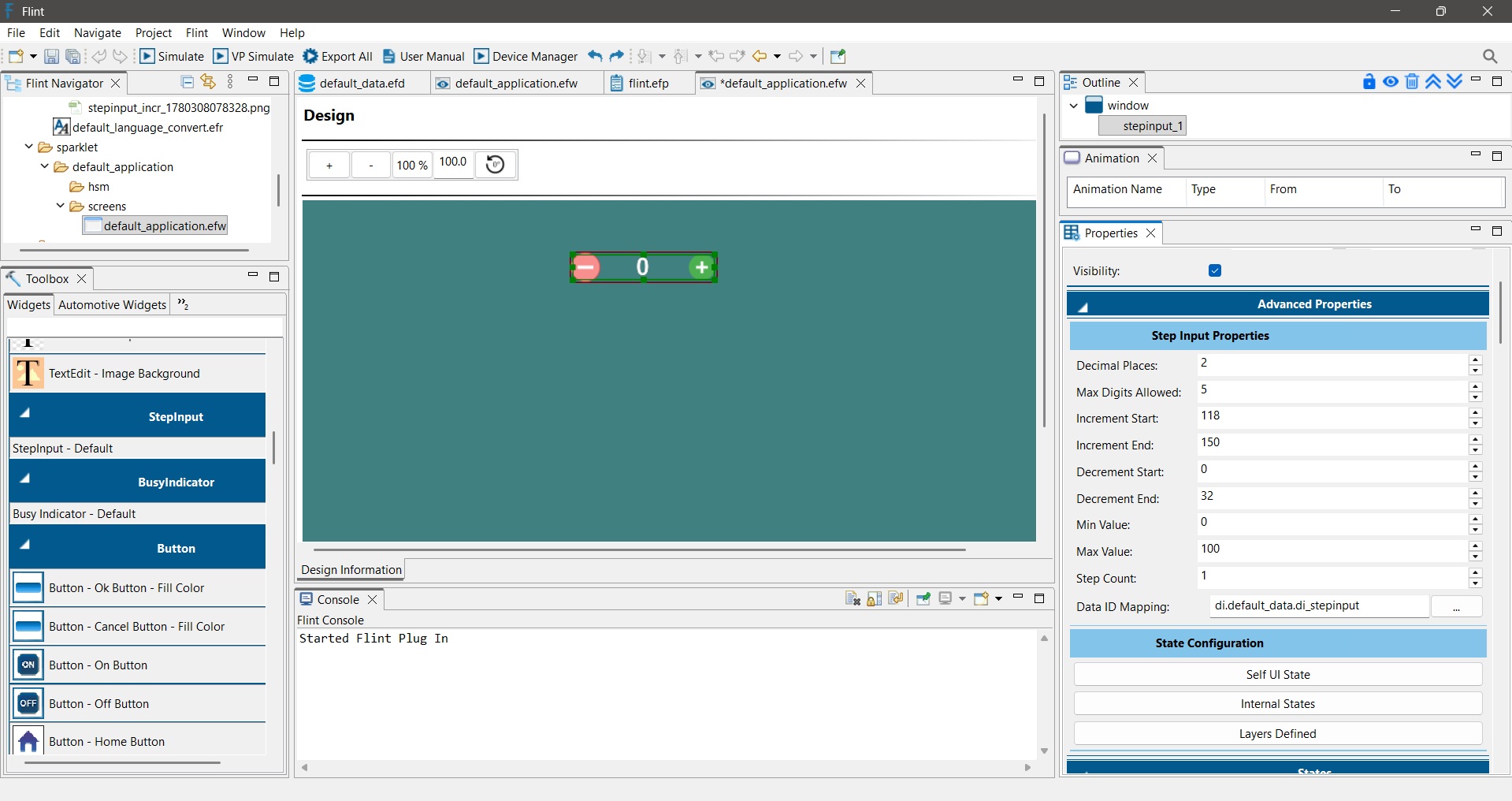Collapse the screens folder
This screenshot has height=801, width=1512.
pos(61,206)
